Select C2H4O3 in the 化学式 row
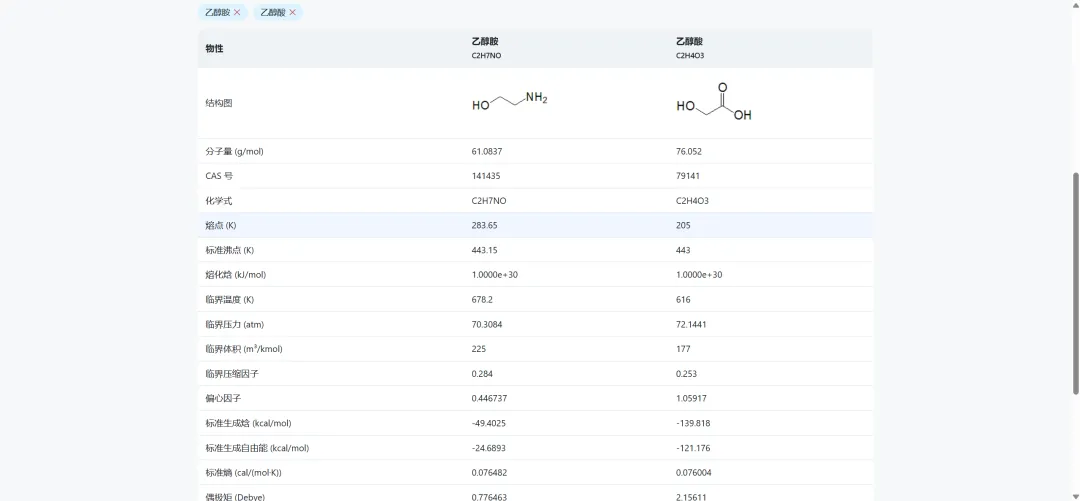The height and width of the screenshot is (501, 1080). (x=692, y=201)
